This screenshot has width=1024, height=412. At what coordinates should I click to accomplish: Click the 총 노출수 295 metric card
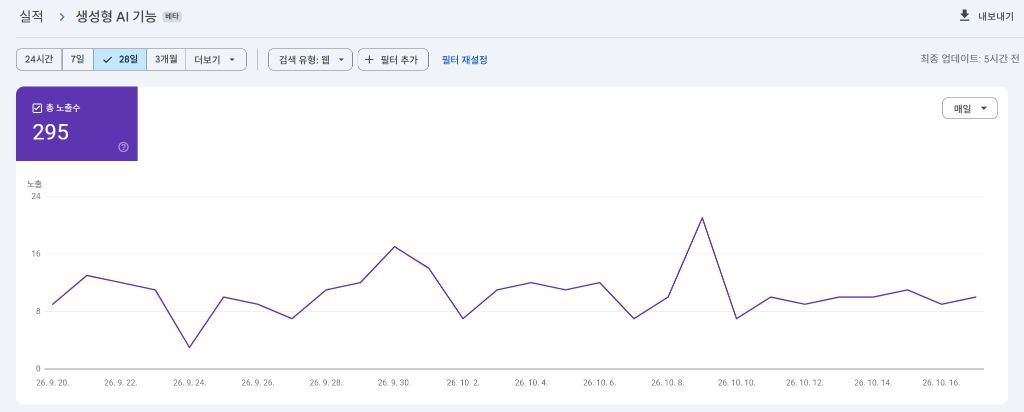click(77, 123)
